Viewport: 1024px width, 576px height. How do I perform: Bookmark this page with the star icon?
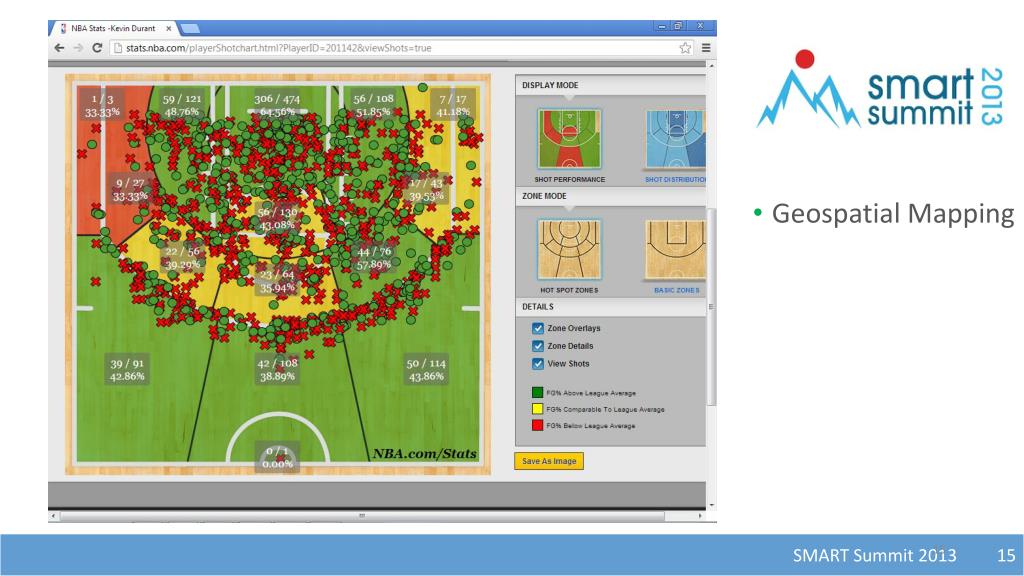(685, 48)
